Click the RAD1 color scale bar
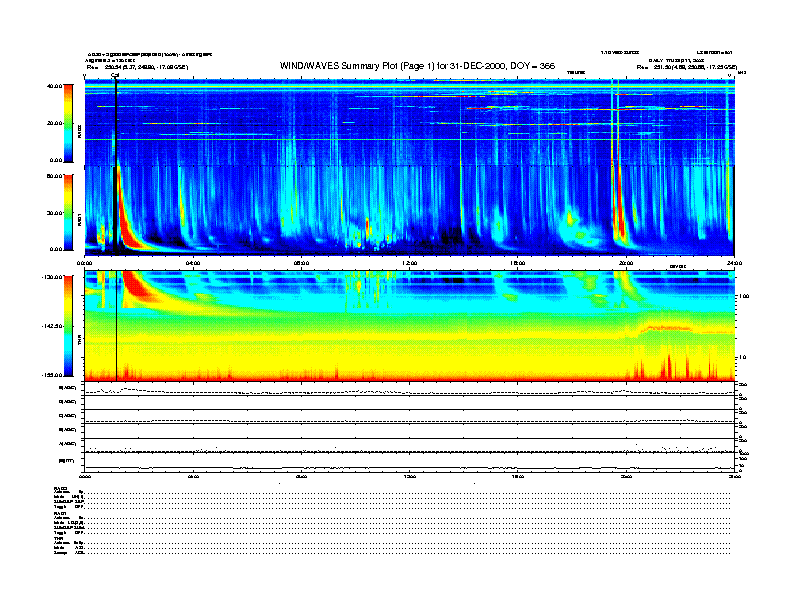 click(68, 212)
